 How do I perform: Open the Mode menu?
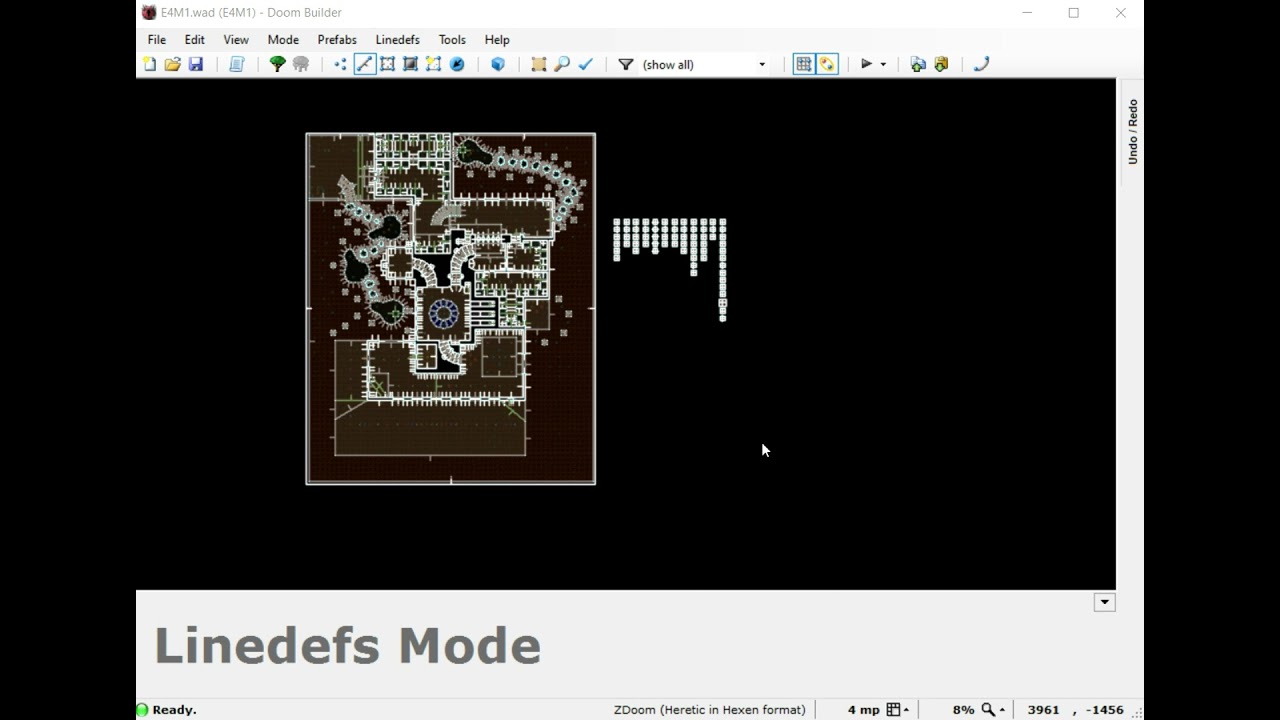pyautogui.click(x=283, y=39)
